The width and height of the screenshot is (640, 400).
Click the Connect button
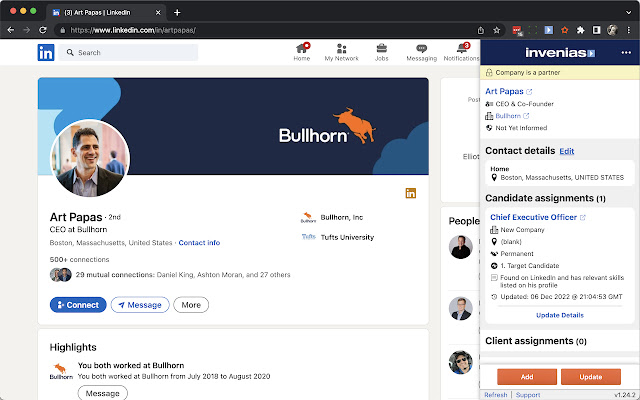point(78,305)
